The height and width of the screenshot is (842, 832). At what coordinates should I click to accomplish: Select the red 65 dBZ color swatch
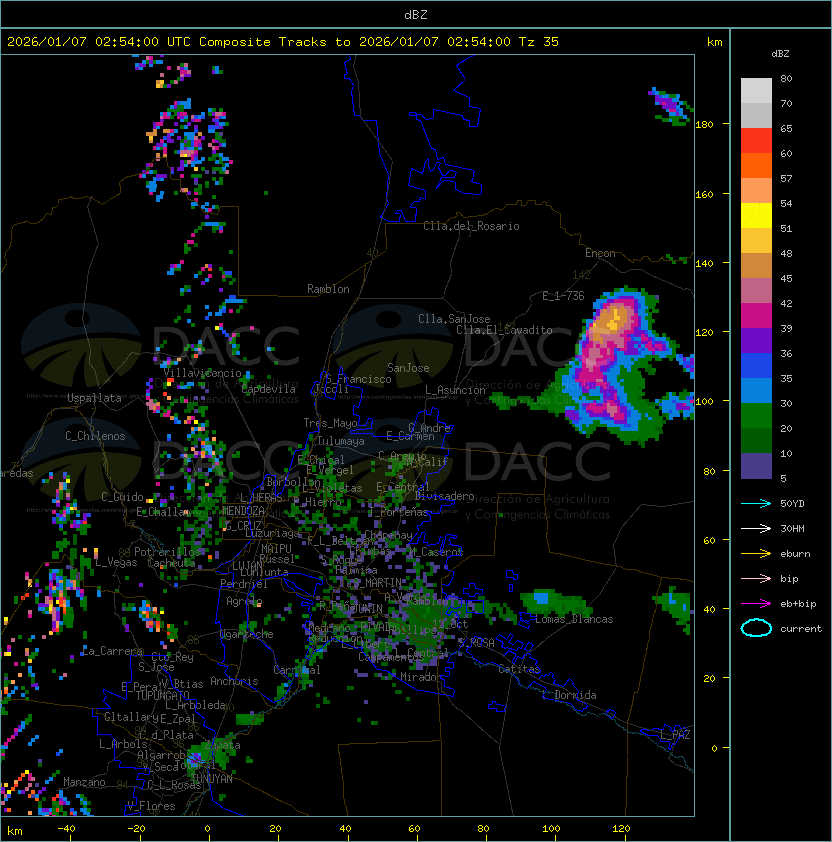click(756, 141)
